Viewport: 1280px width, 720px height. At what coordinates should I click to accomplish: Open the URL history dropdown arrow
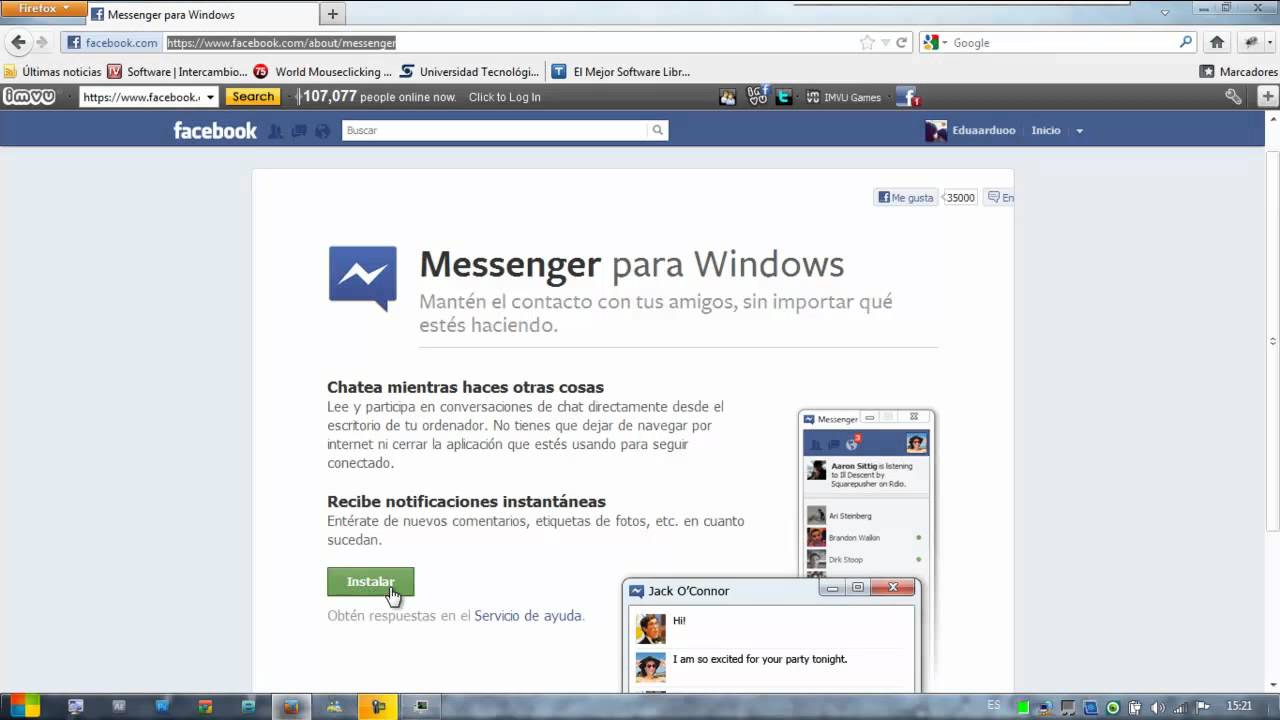click(885, 43)
